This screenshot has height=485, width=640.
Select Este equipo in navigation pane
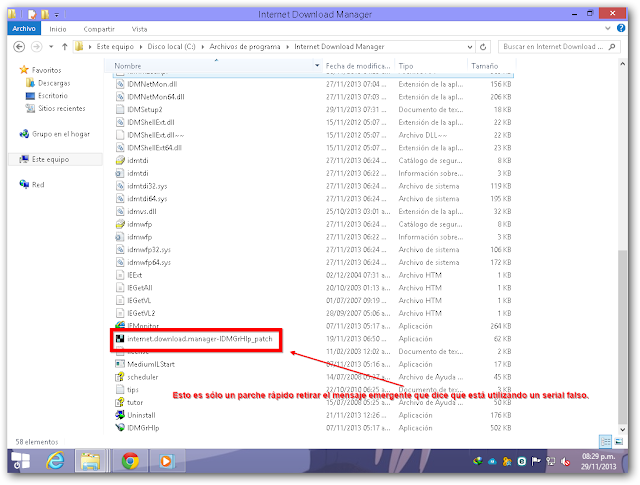50,159
